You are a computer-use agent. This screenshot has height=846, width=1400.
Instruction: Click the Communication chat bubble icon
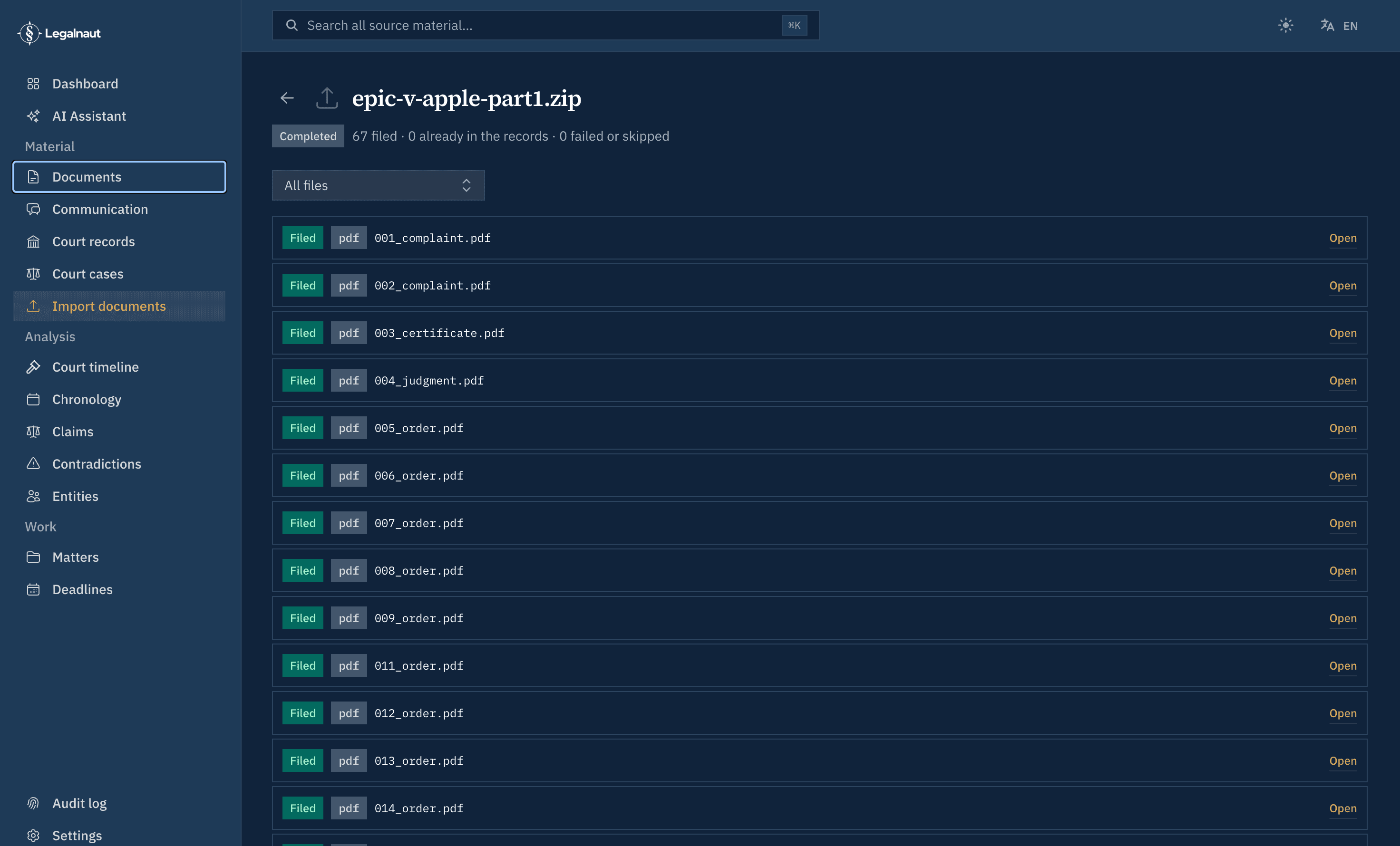coord(33,209)
